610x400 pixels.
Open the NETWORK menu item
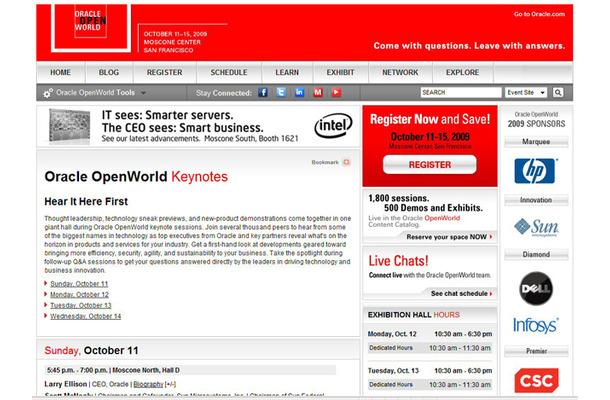pyautogui.click(x=400, y=72)
